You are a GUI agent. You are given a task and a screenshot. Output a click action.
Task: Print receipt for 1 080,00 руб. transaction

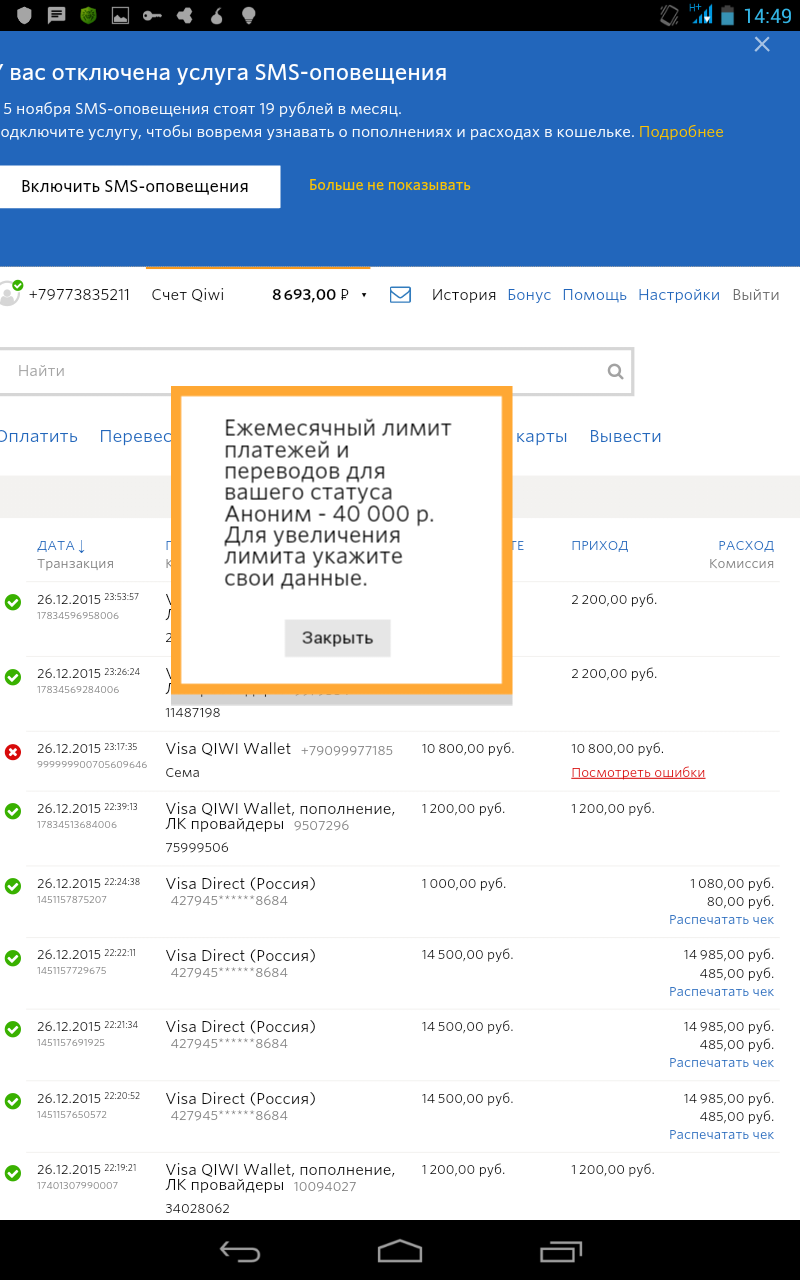[721, 920]
